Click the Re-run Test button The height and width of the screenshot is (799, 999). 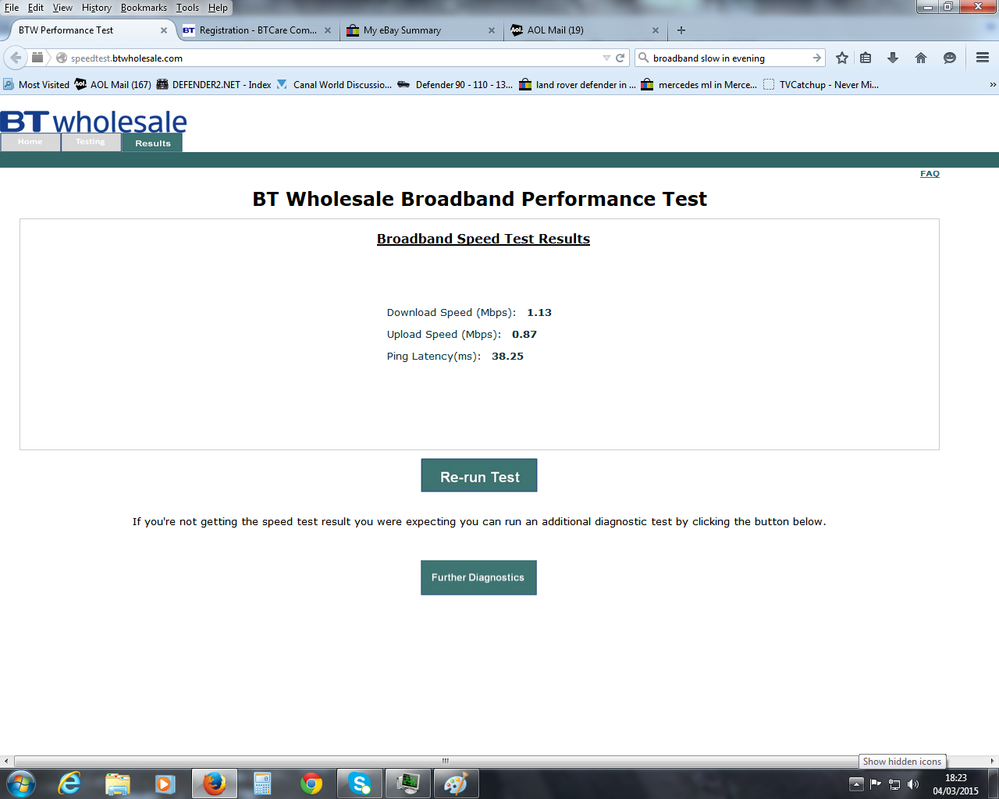coord(479,475)
